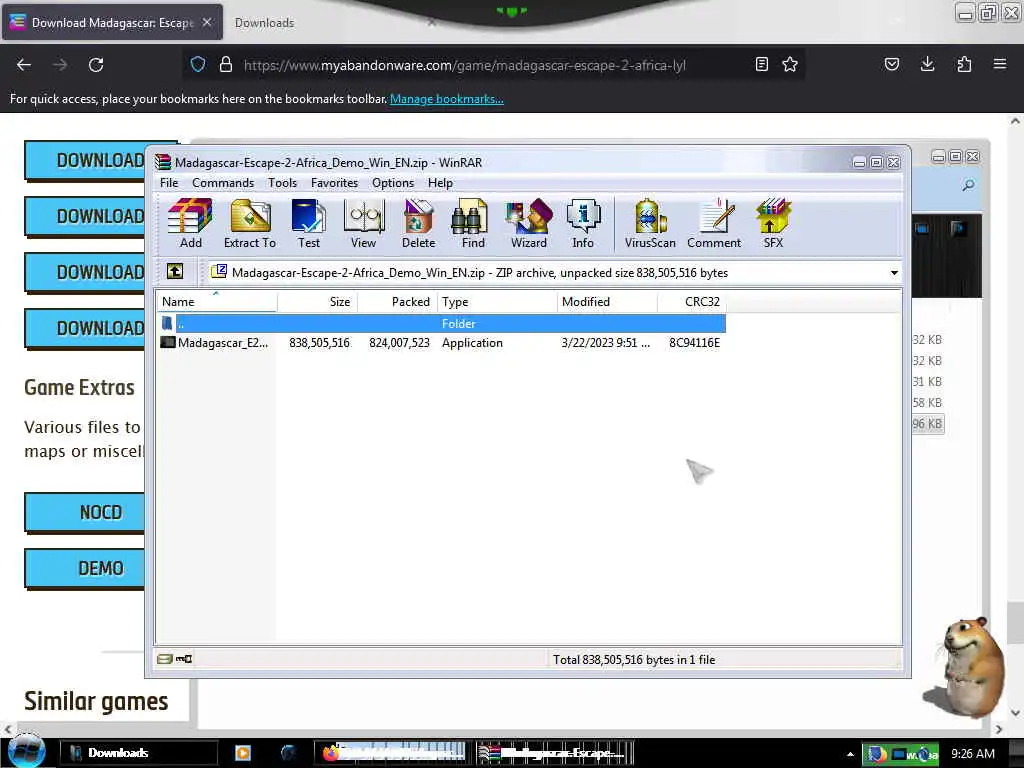Open the Favorites menu
The image size is (1024, 768).
pyautogui.click(x=334, y=183)
